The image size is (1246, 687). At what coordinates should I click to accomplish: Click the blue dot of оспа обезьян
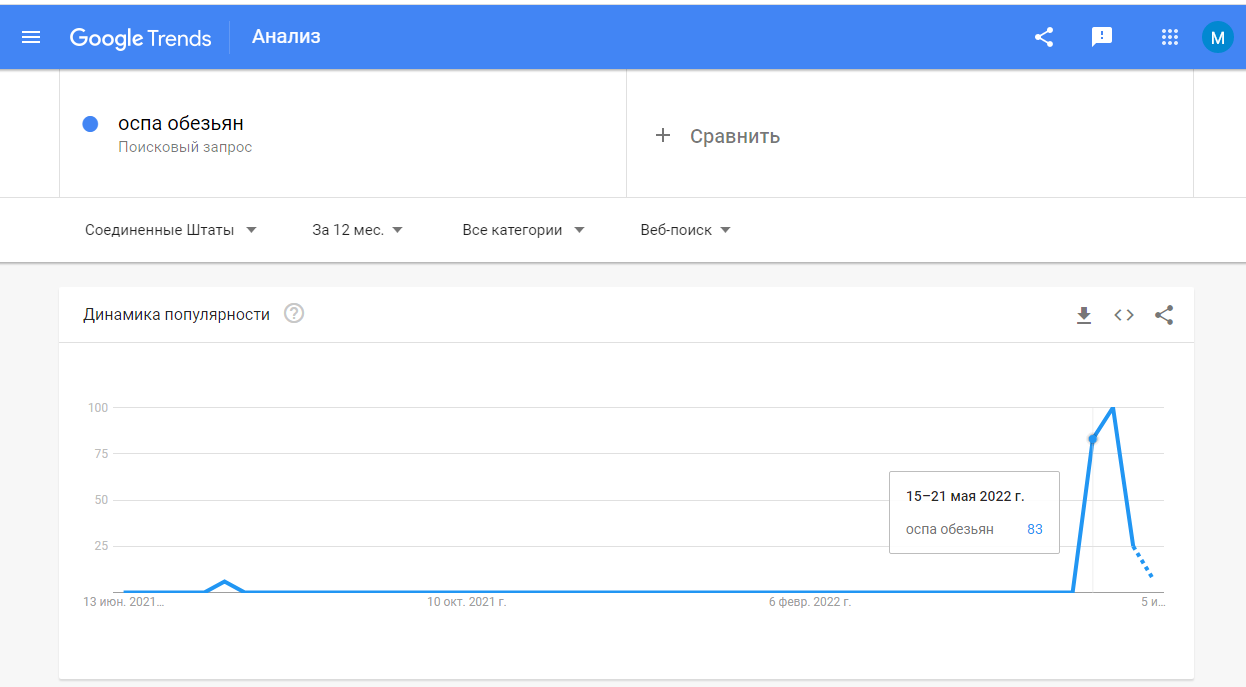[x=90, y=124]
